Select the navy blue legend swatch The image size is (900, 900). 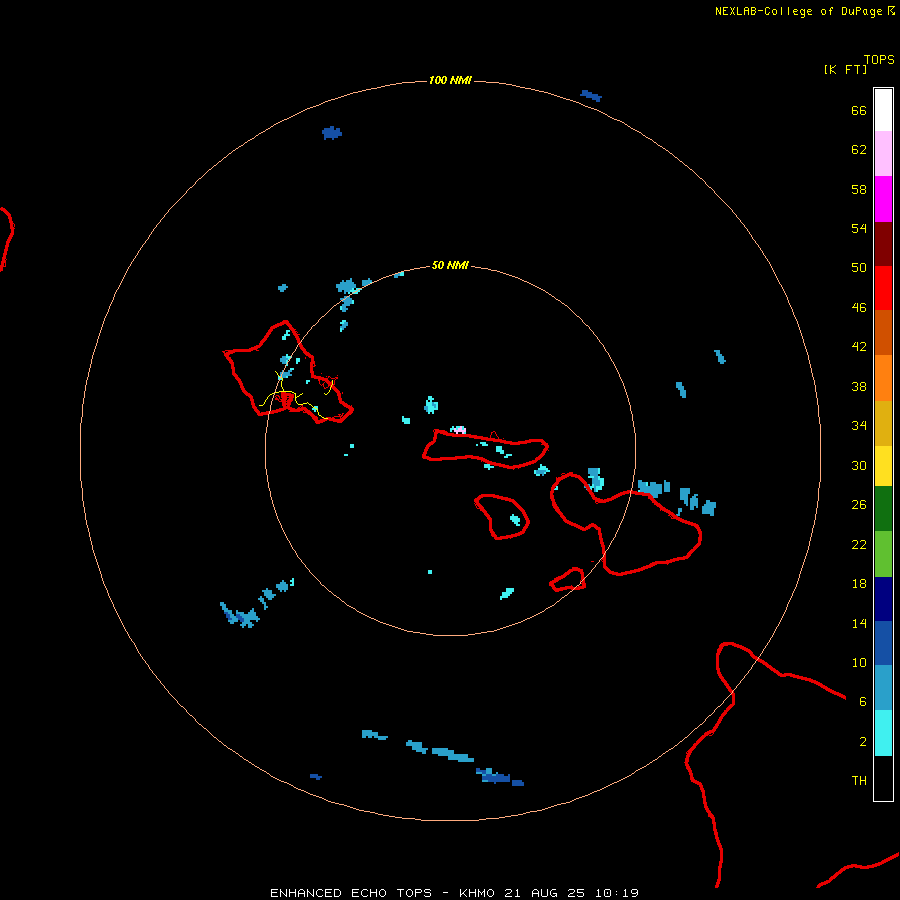tap(883, 599)
